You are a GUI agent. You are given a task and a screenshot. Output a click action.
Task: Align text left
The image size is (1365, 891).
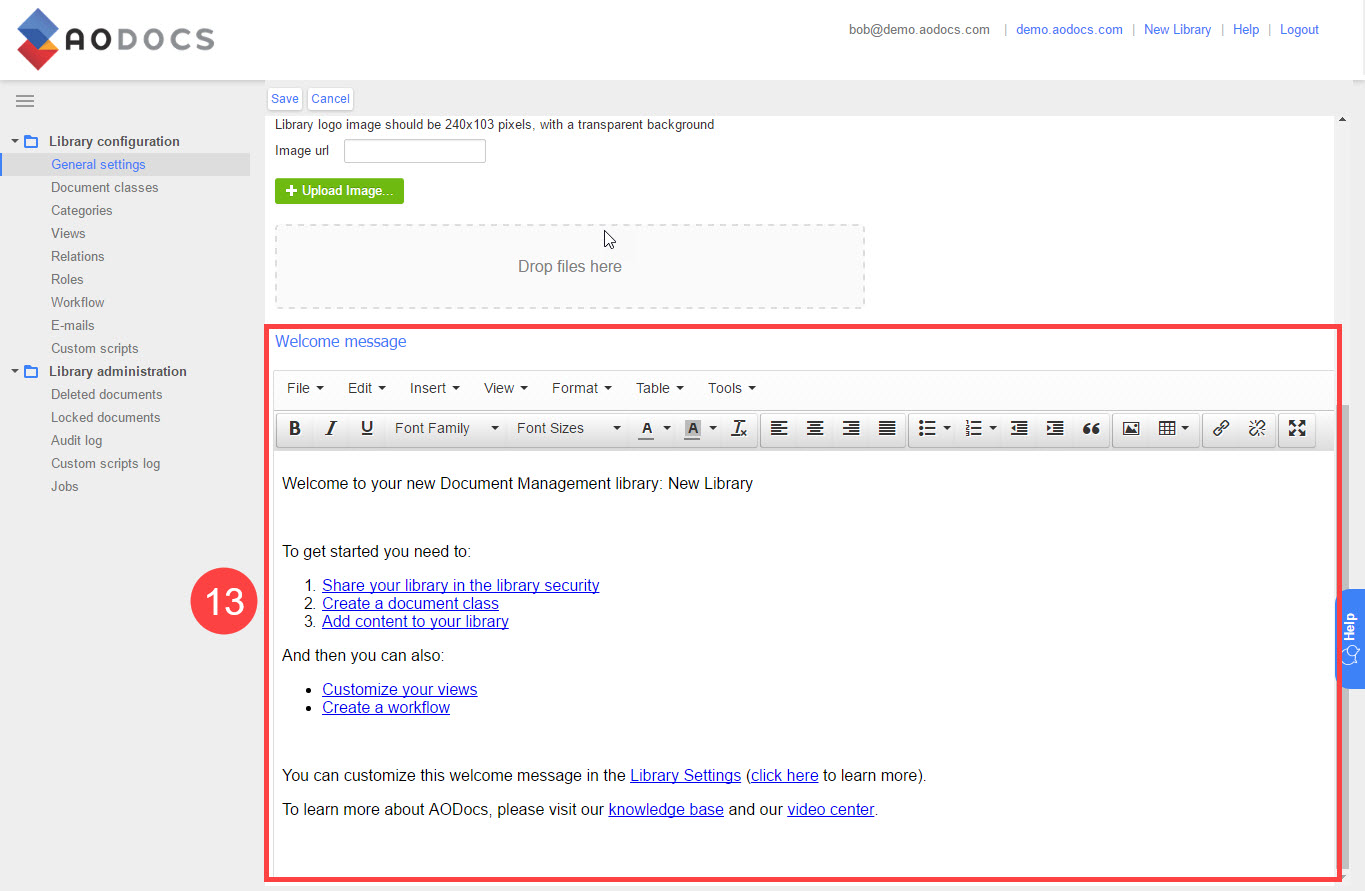pyautogui.click(x=779, y=428)
